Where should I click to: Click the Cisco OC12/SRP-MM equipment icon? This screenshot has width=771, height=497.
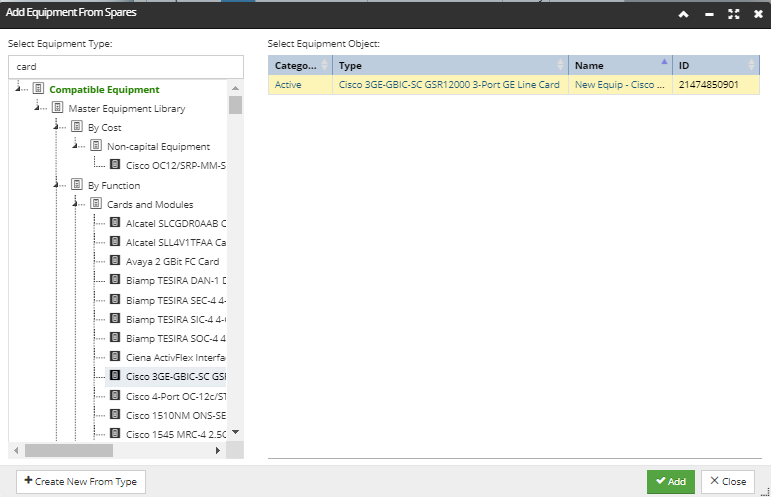(115, 164)
